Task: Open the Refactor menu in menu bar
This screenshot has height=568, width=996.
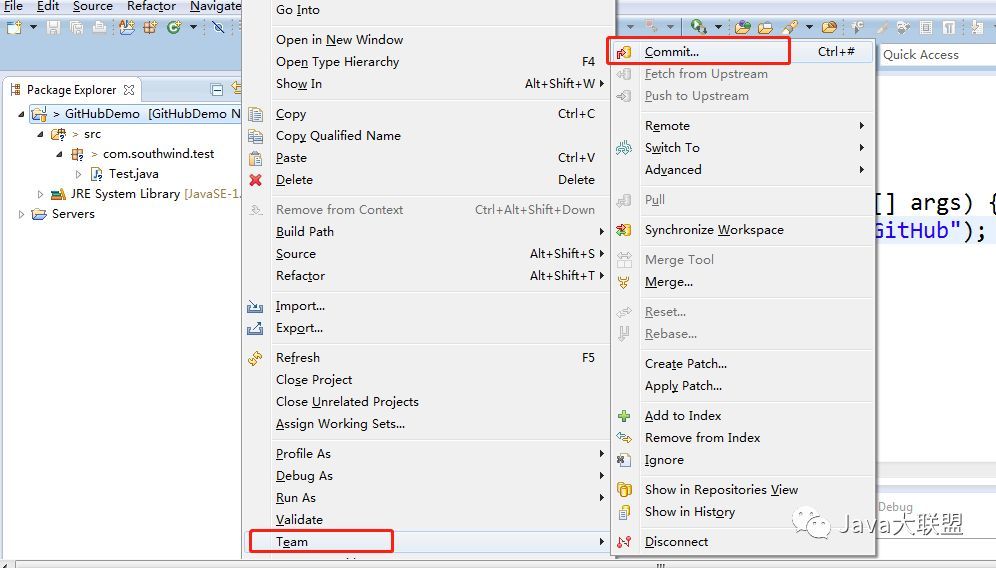Action: [x=151, y=6]
